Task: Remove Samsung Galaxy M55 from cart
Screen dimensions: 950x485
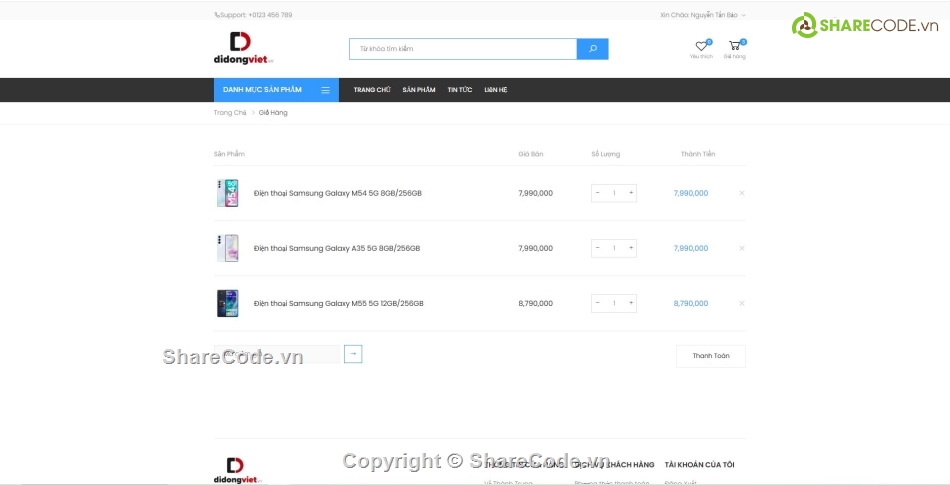Action: (742, 303)
